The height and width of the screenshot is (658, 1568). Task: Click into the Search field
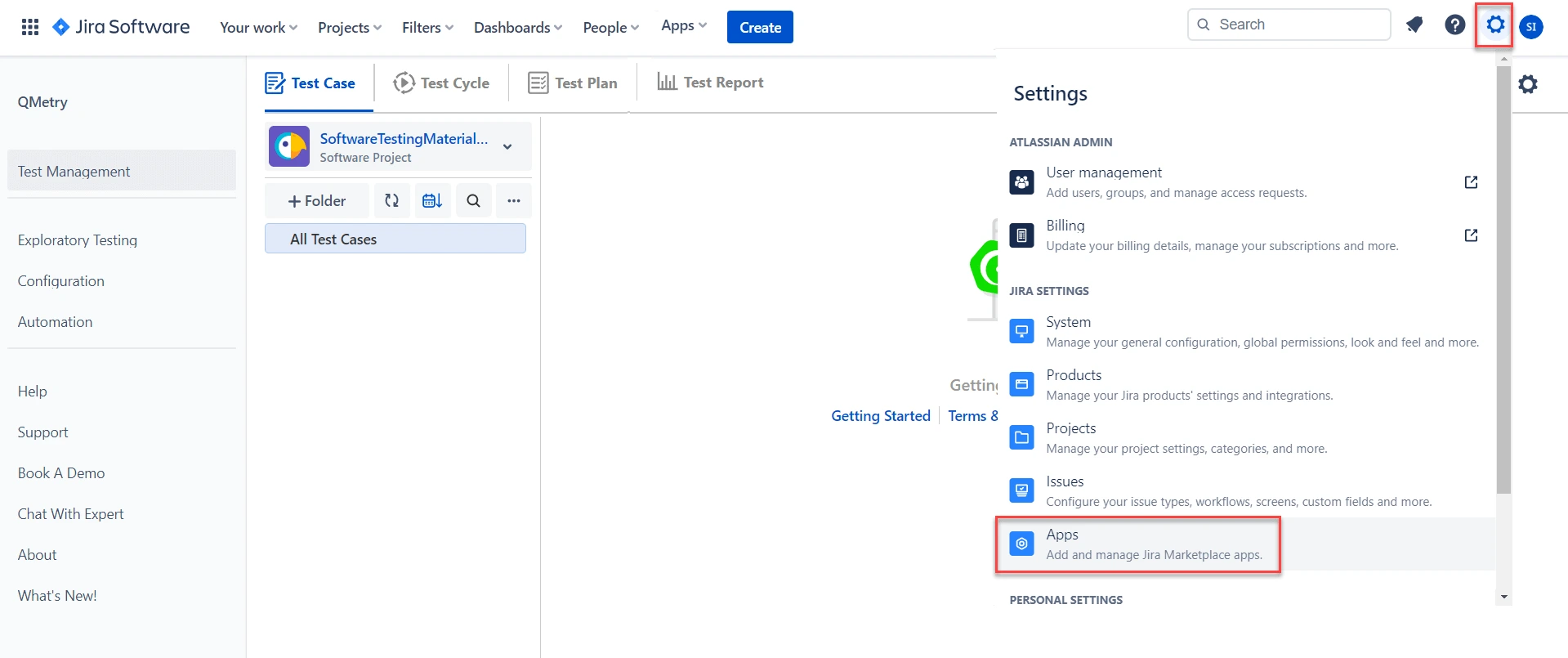point(1289,25)
